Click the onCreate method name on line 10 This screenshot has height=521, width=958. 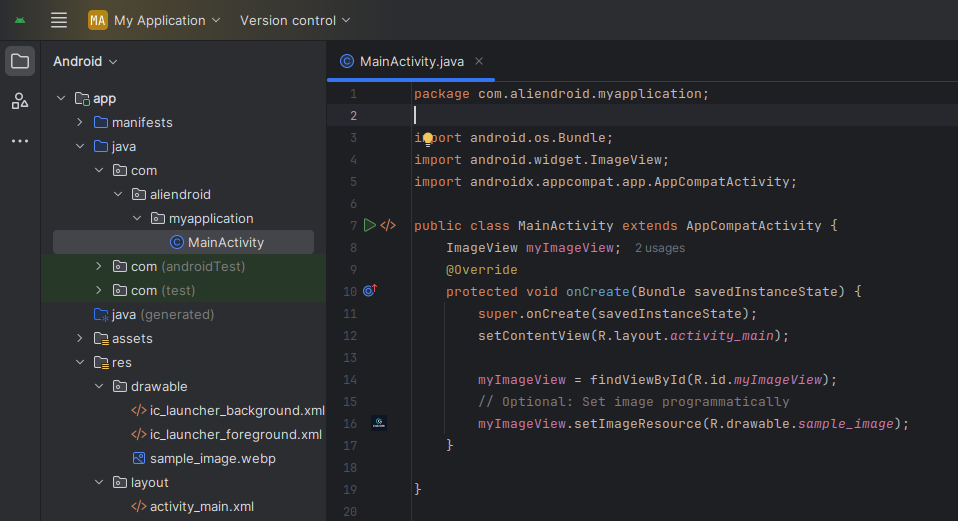coord(598,291)
